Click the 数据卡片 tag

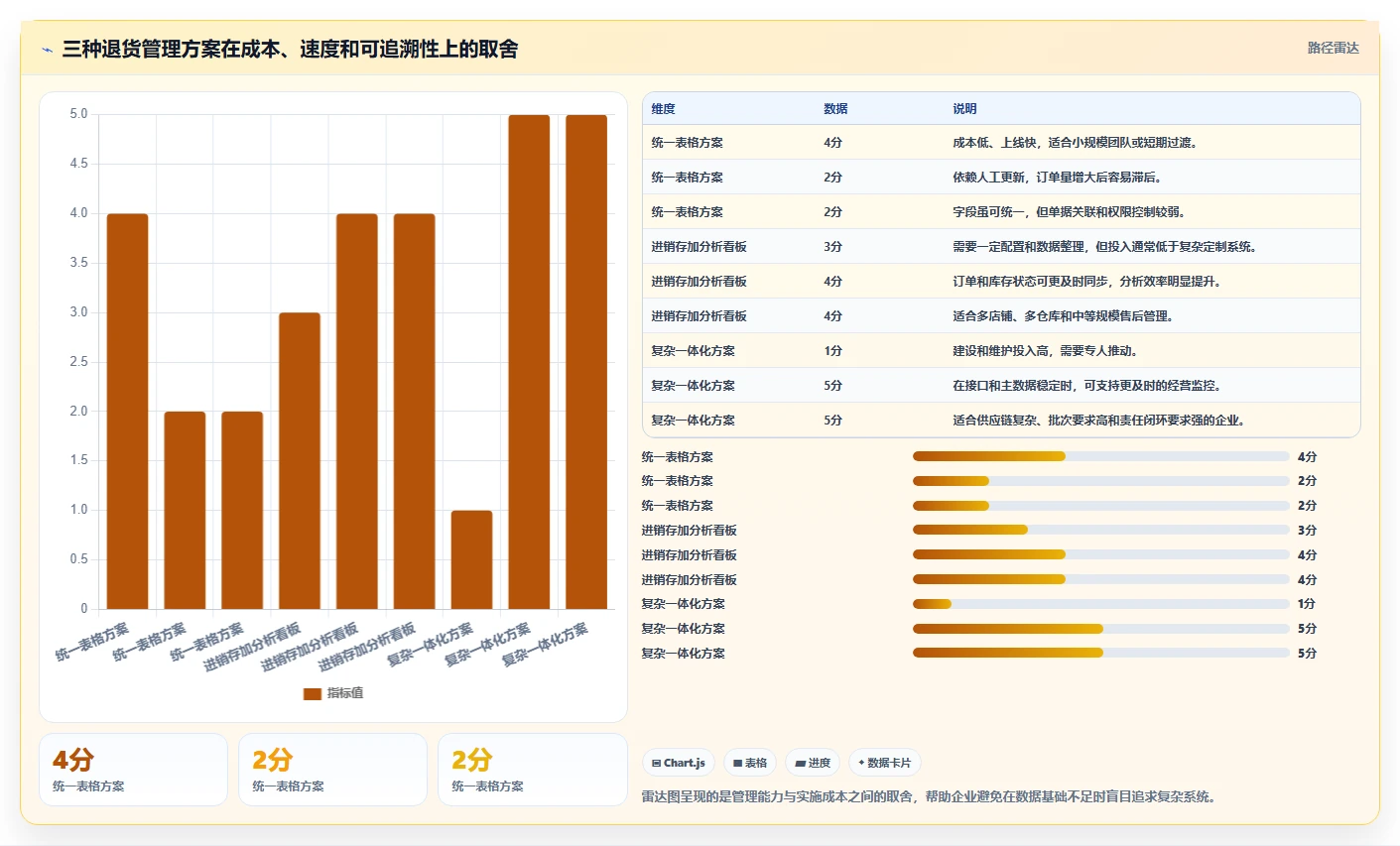885,763
